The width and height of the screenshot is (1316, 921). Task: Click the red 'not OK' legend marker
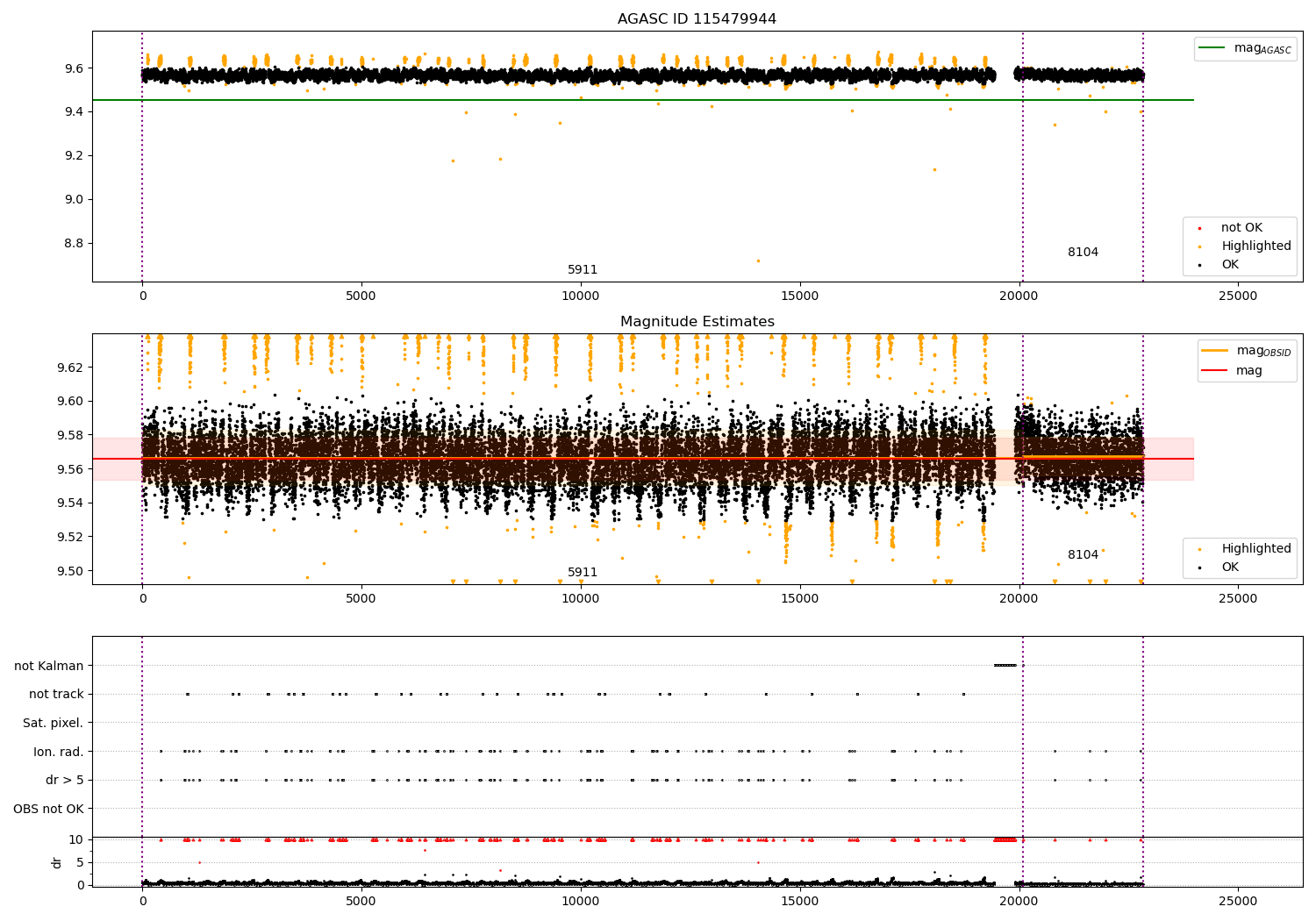[1199, 228]
